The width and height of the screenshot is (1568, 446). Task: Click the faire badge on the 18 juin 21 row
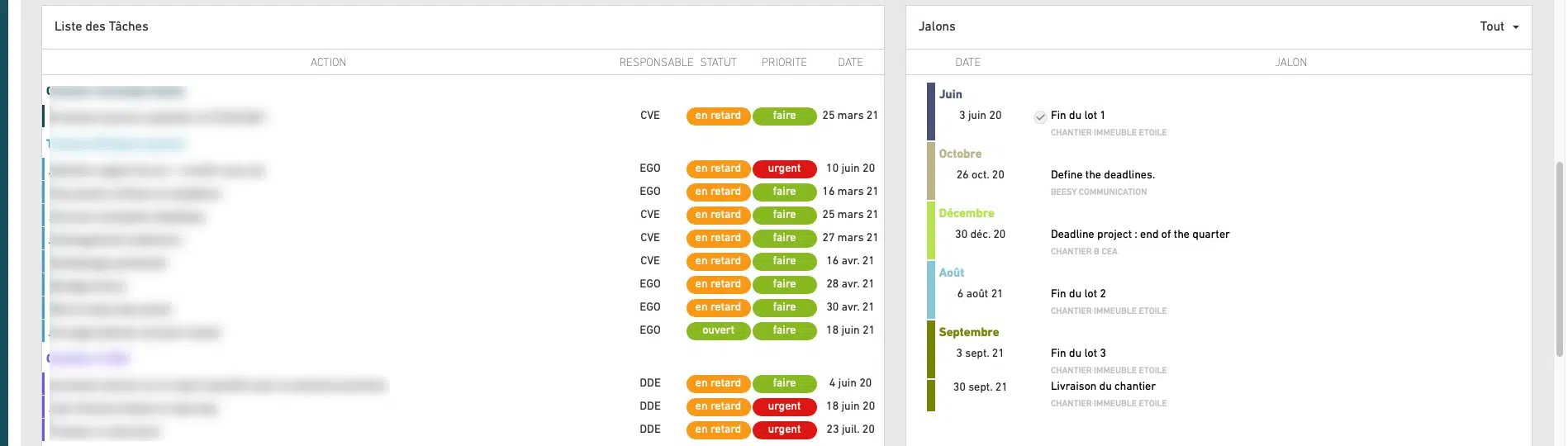click(x=784, y=330)
